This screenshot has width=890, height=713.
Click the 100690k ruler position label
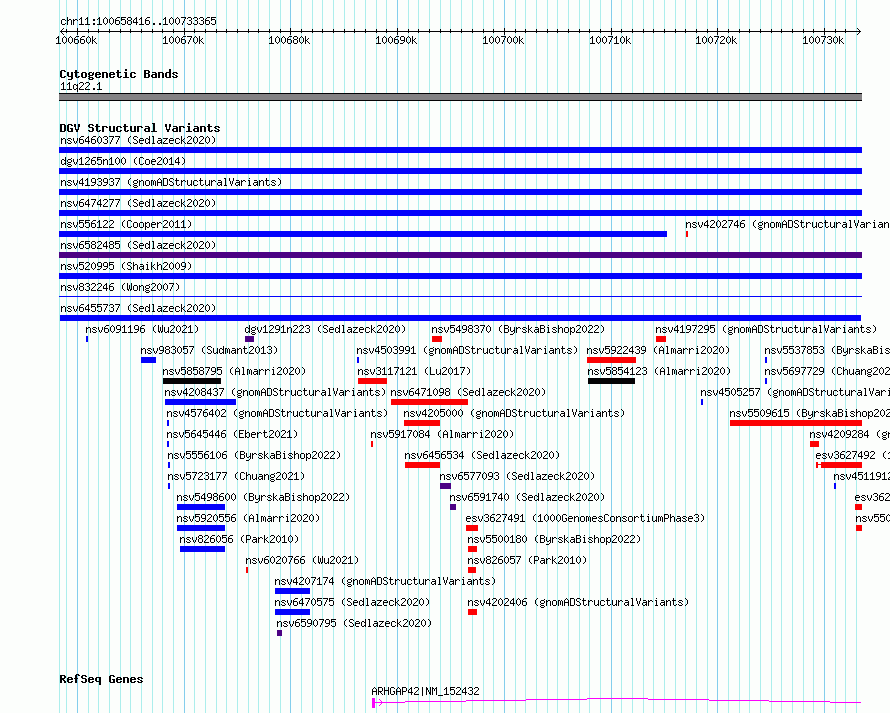(x=396, y=40)
